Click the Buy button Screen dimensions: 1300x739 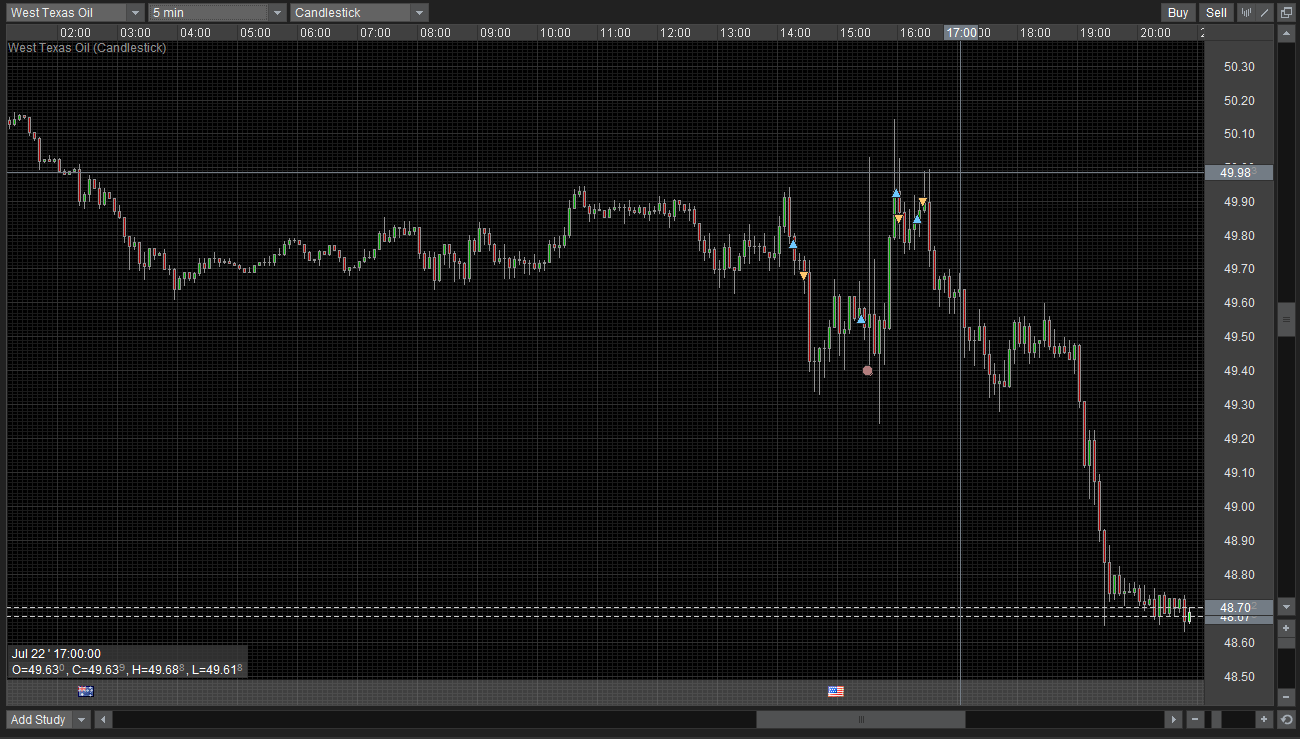[1178, 13]
